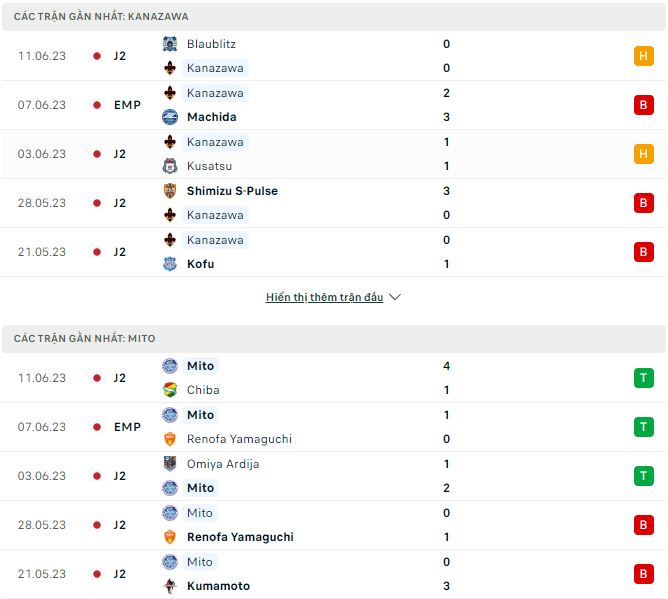Click the Kumamoto team crest icon
Viewport: 668px width, 599px height.
[x=170, y=586]
